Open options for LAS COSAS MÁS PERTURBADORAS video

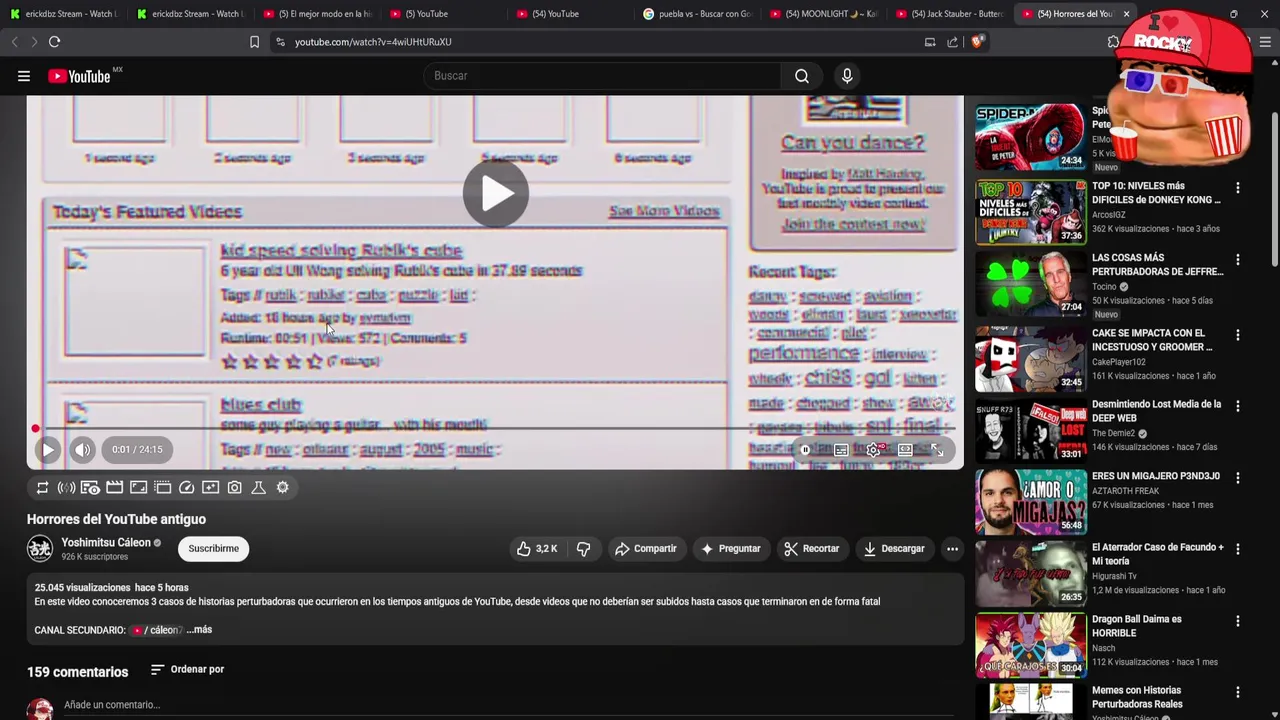[1237, 260]
